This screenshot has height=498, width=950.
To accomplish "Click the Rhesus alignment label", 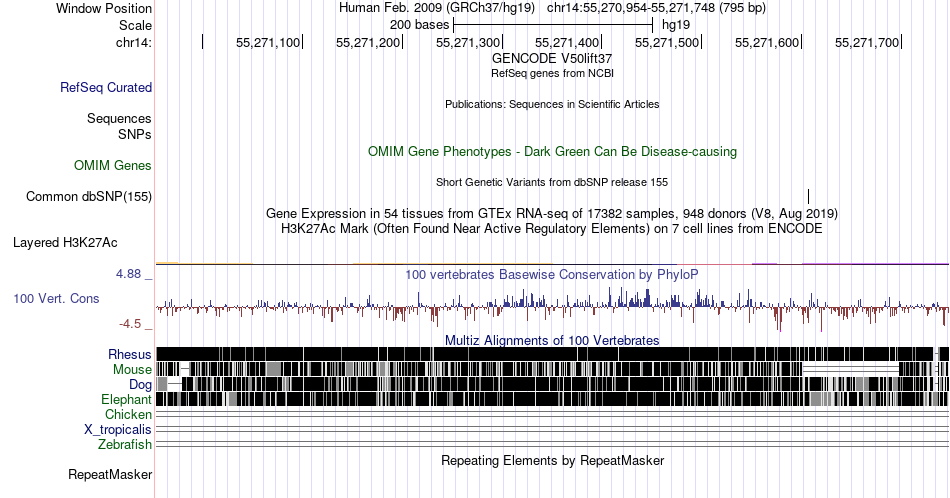I will tap(130, 354).
